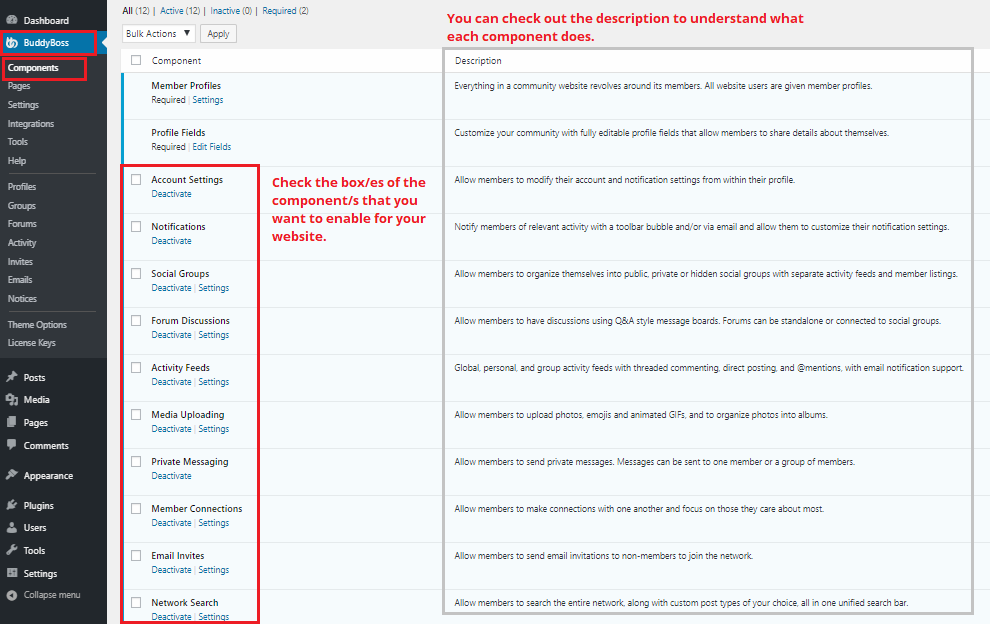Go to Emails in sidebar

pos(20,280)
